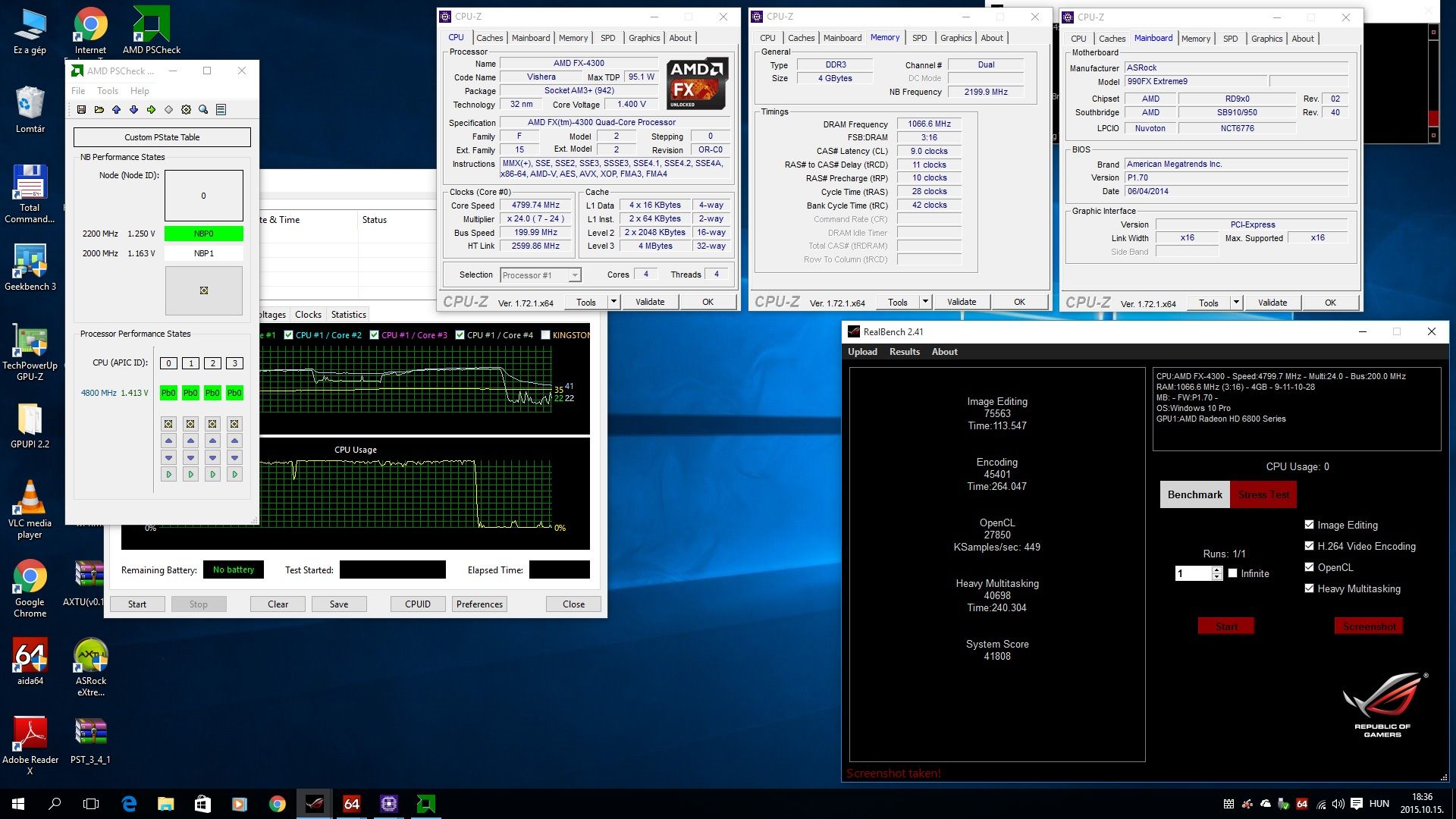The width and height of the screenshot is (1456, 819).
Task: Click the open folder icon in PSCheck toolbar
Action: 99,110
